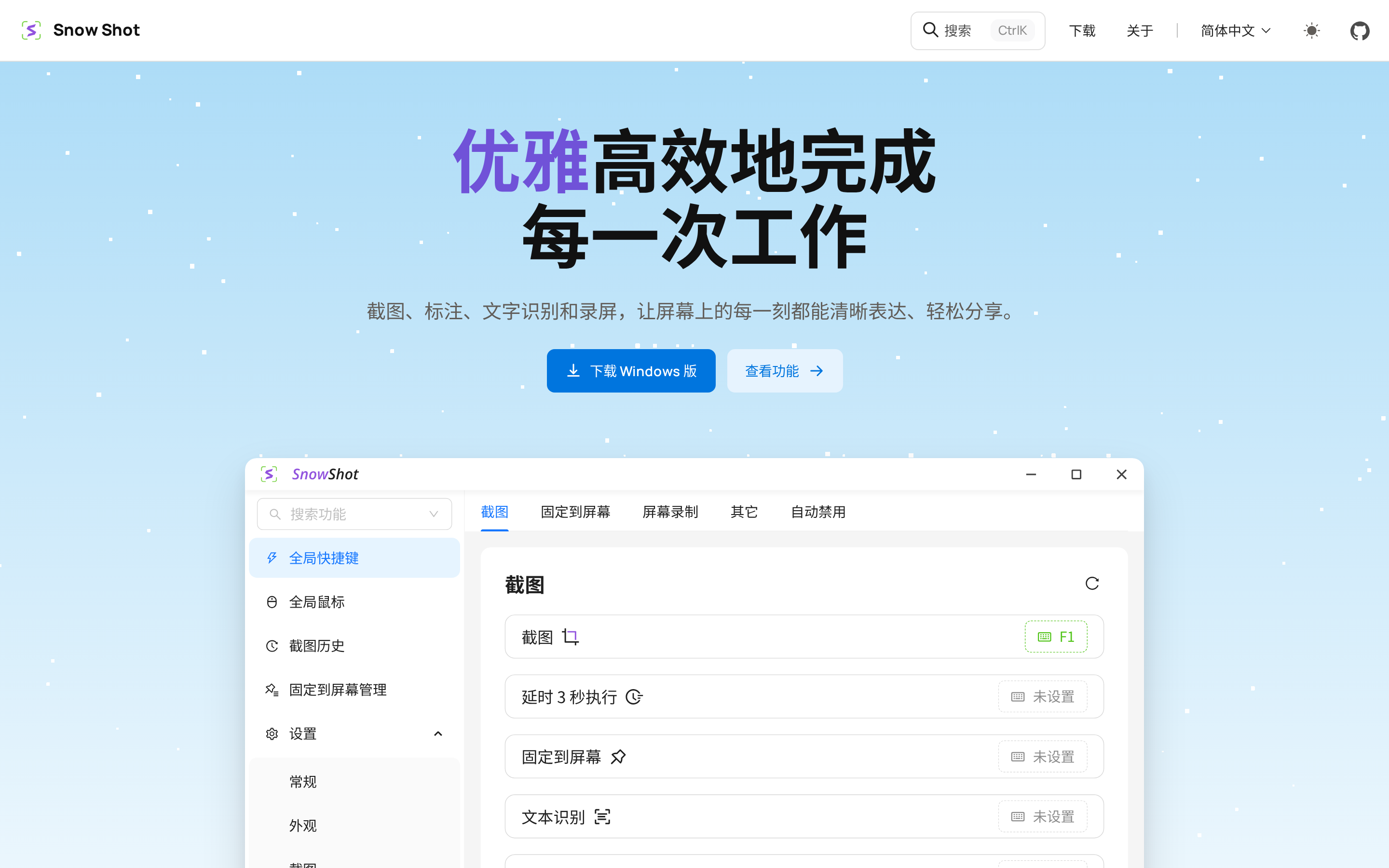Image resolution: width=1389 pixels, height=868 pixels.
Task: Open 固定到屏幕管理 in the sidebar
Action: click(354, 690)
